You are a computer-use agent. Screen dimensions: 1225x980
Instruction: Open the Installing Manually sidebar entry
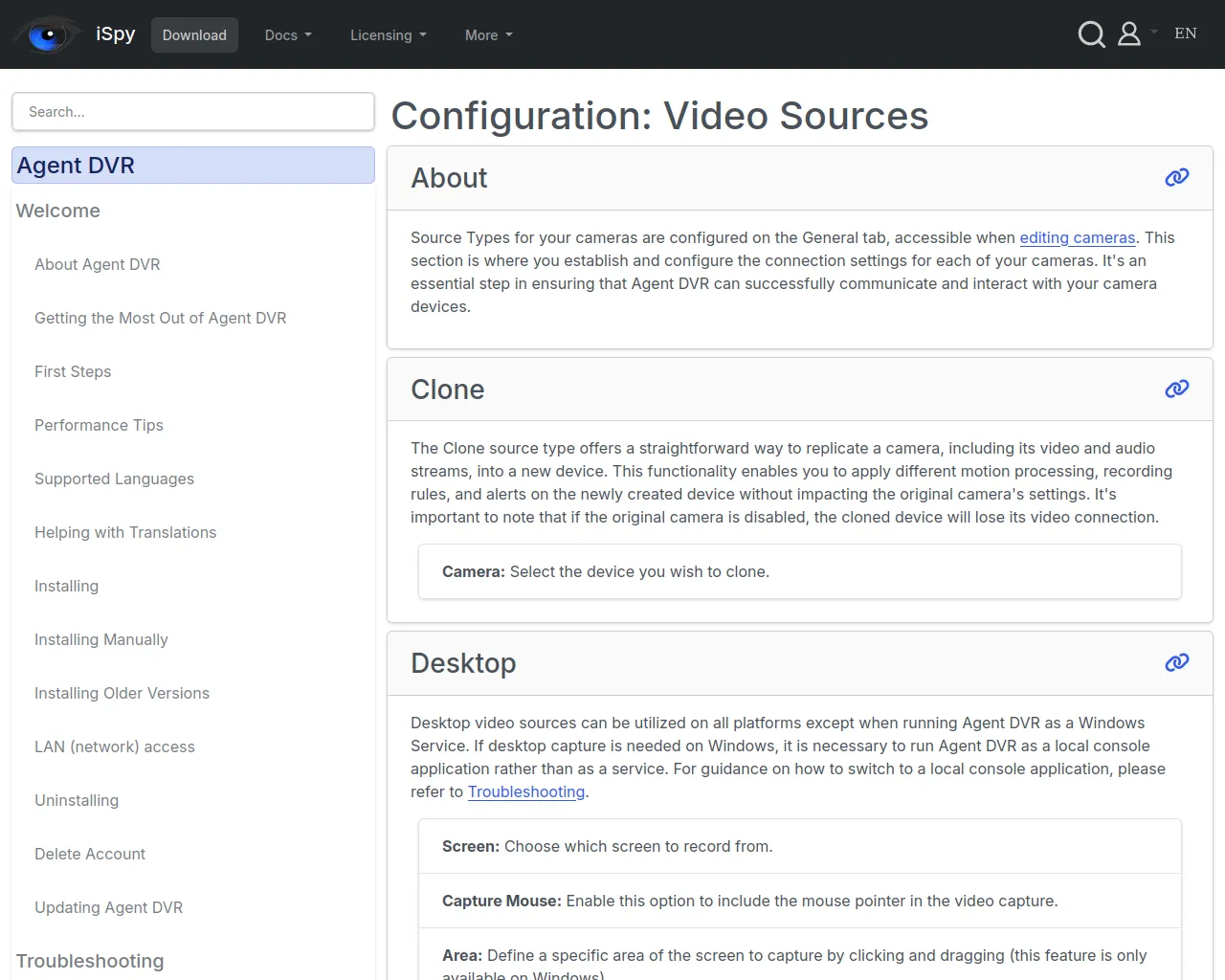pos(100,639)
